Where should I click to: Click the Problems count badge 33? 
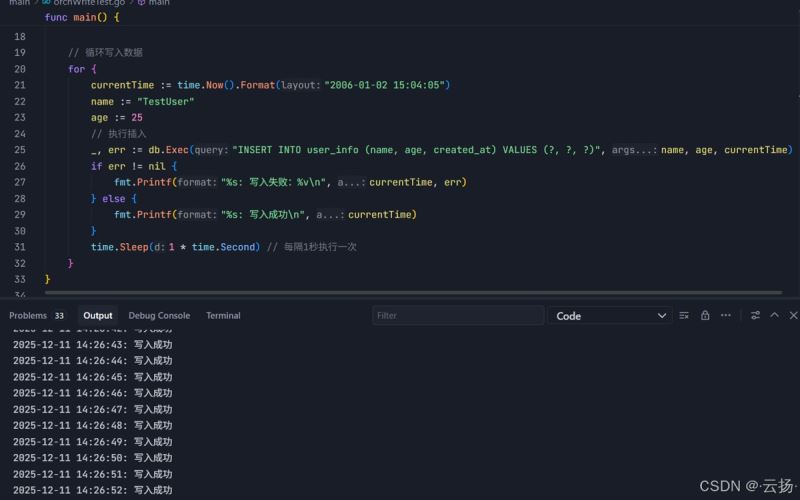click(59, 316)
